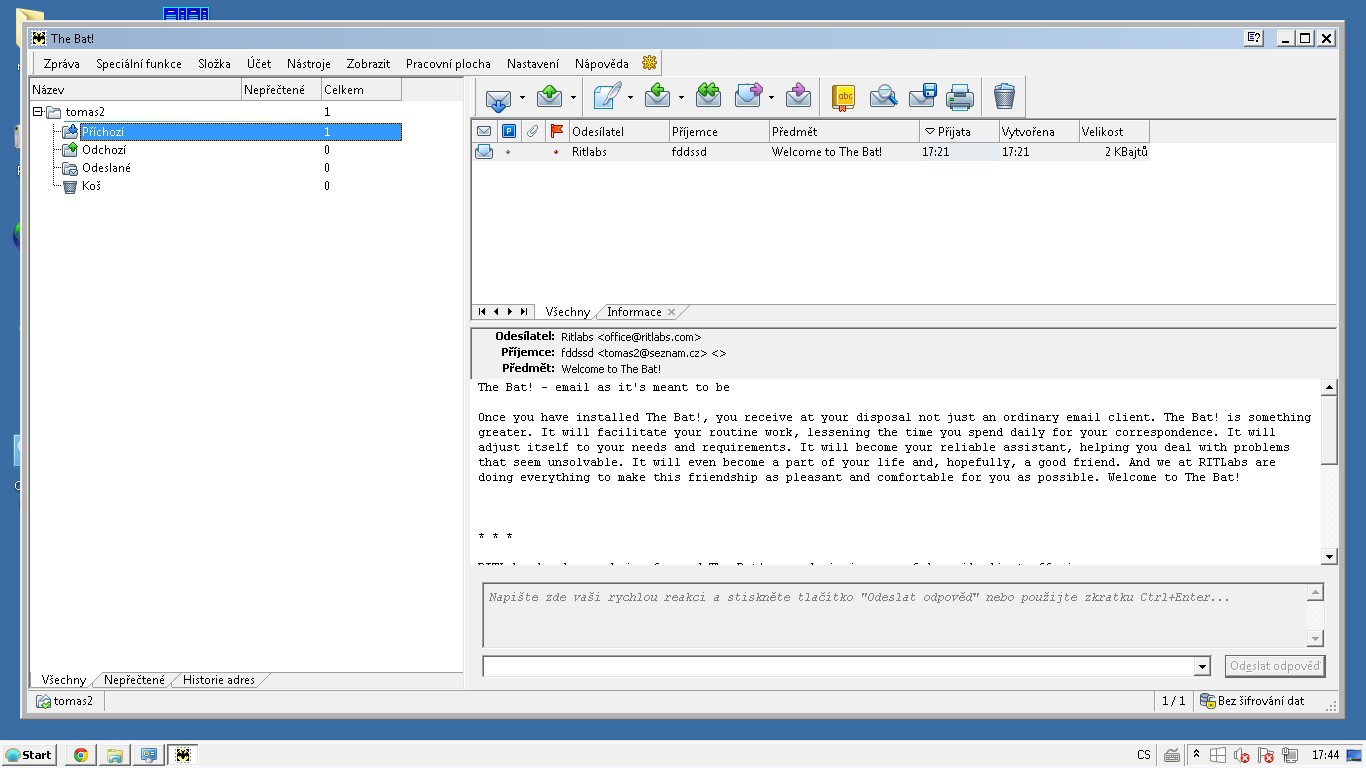Open the Nastavení menu

point(533,63)
